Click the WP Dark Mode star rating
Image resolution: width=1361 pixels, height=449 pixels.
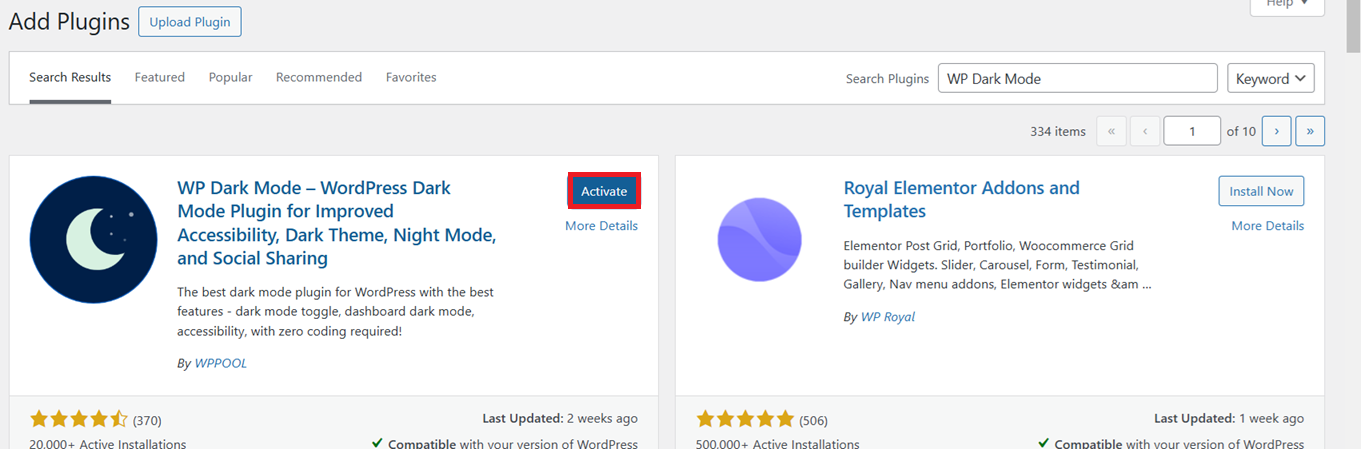(79, 419)
